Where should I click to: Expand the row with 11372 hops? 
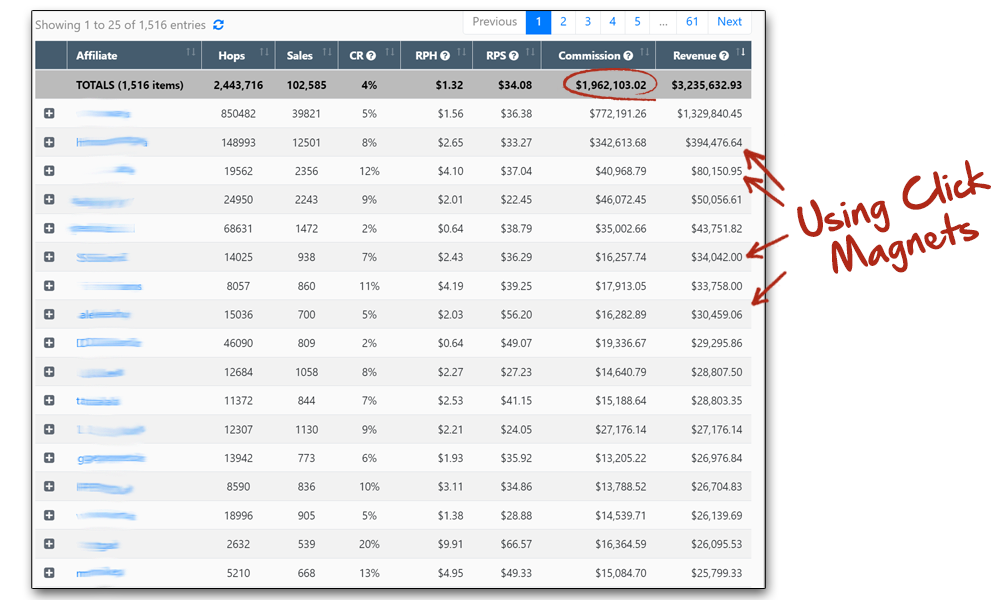49,400
